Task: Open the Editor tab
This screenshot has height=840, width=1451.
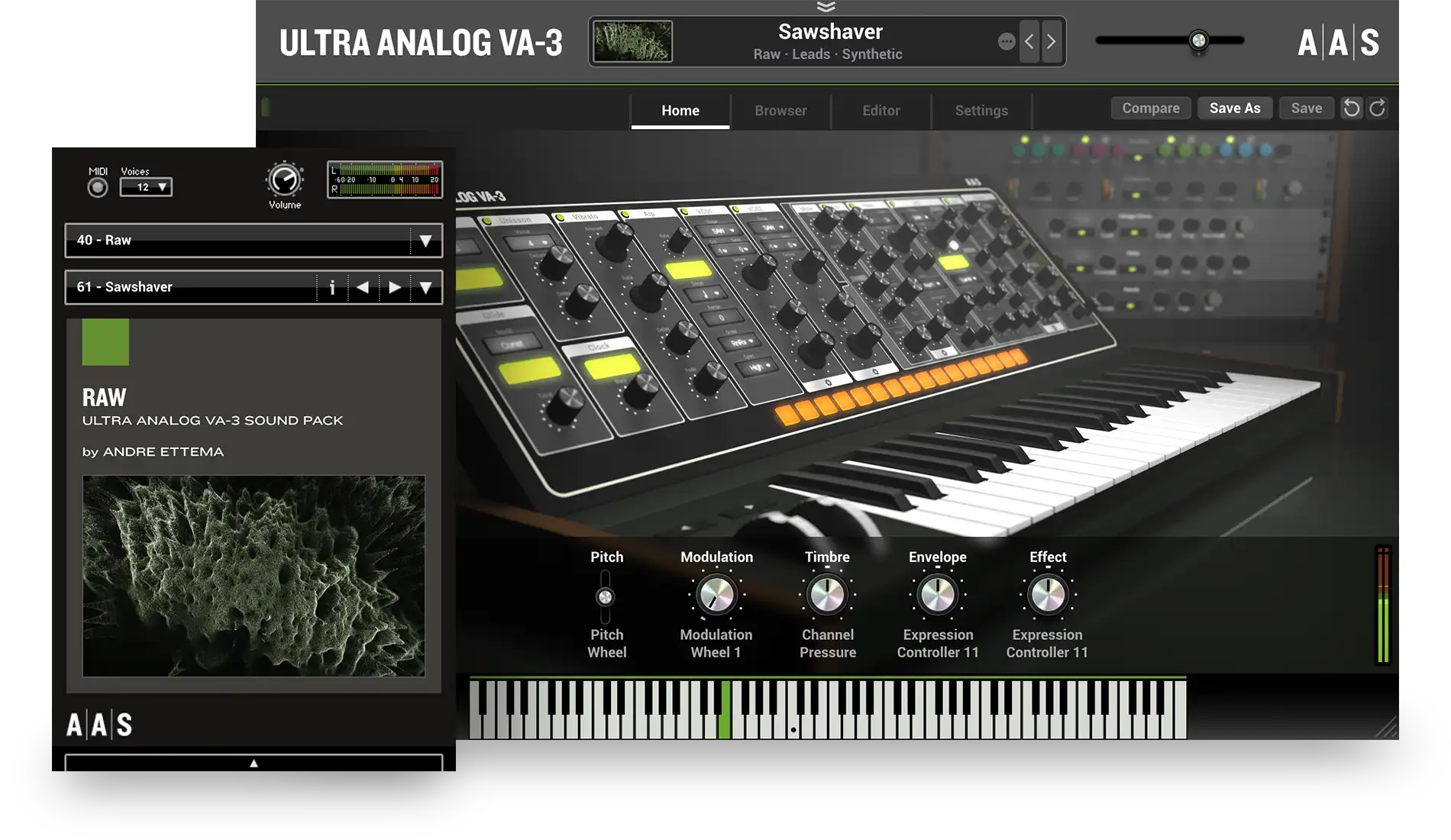Action: click(x=881, y=111)
